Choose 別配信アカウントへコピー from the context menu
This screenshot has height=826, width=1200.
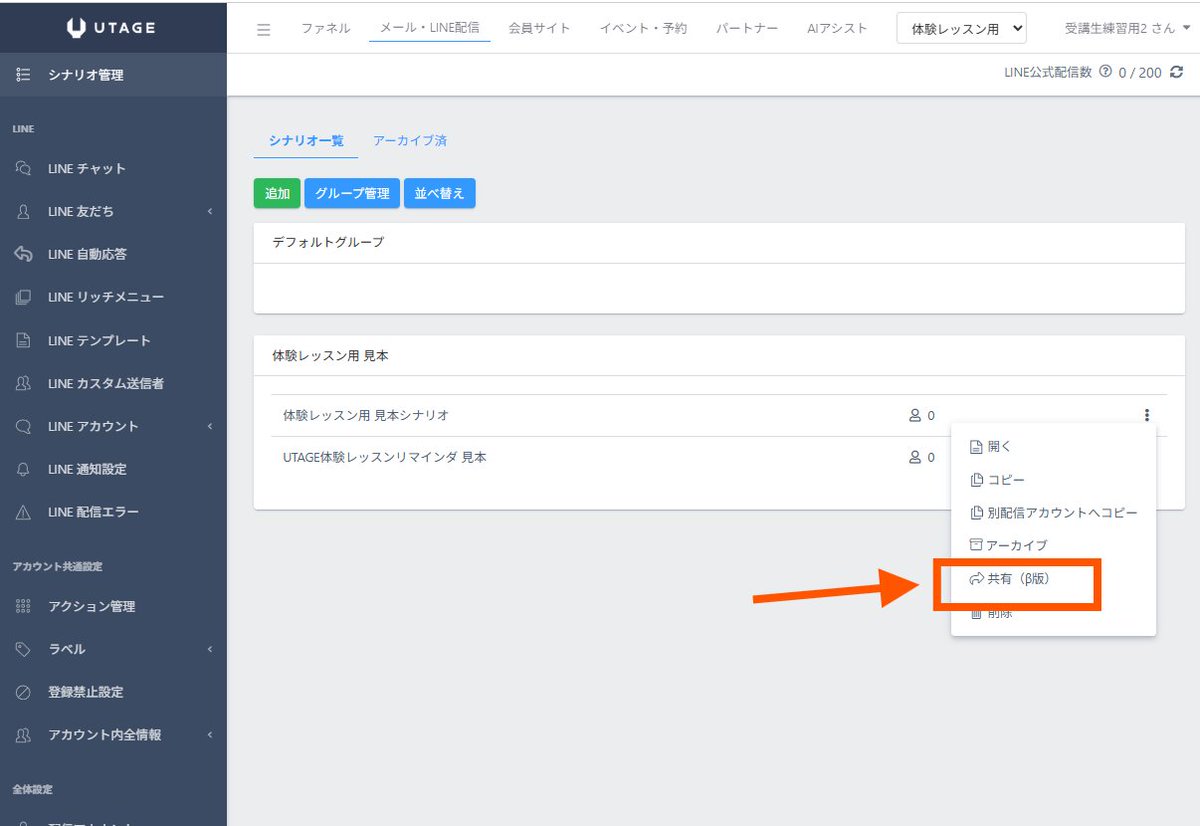(1053, 513)
